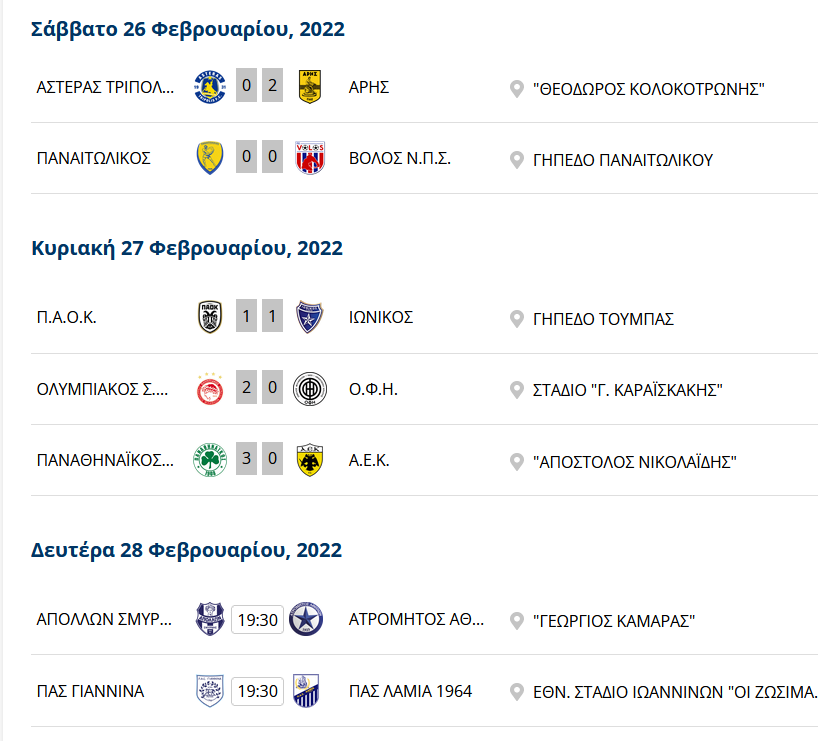Click the 19:30 kickoff time for Apollon Smyrnis

point(257,620)
